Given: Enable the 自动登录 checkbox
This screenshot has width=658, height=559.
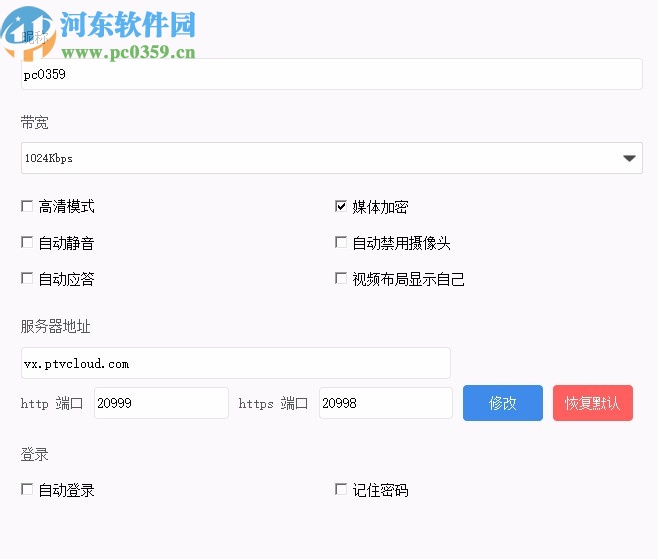Looking at the screenshot, I should (x=27, y=489).
